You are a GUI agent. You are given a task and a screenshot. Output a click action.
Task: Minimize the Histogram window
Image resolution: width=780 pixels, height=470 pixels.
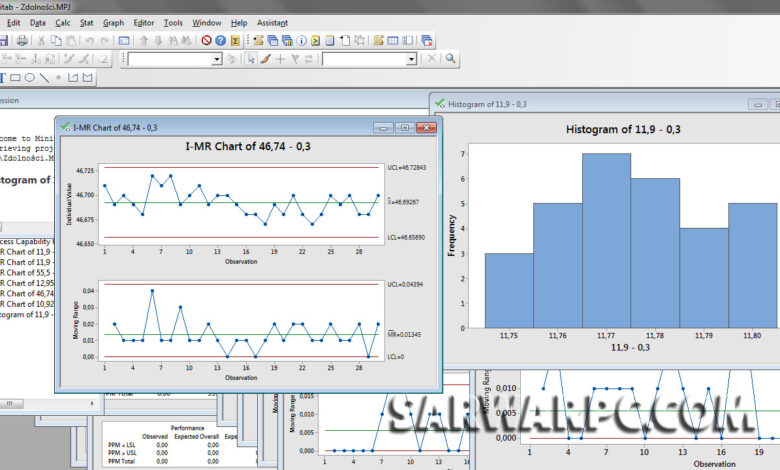click(758, 104)
